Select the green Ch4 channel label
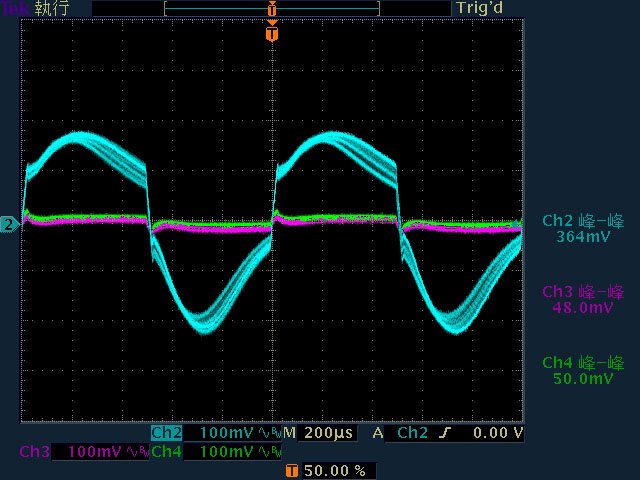The height and width of the screenshot is (480, 640). [166, 452]
